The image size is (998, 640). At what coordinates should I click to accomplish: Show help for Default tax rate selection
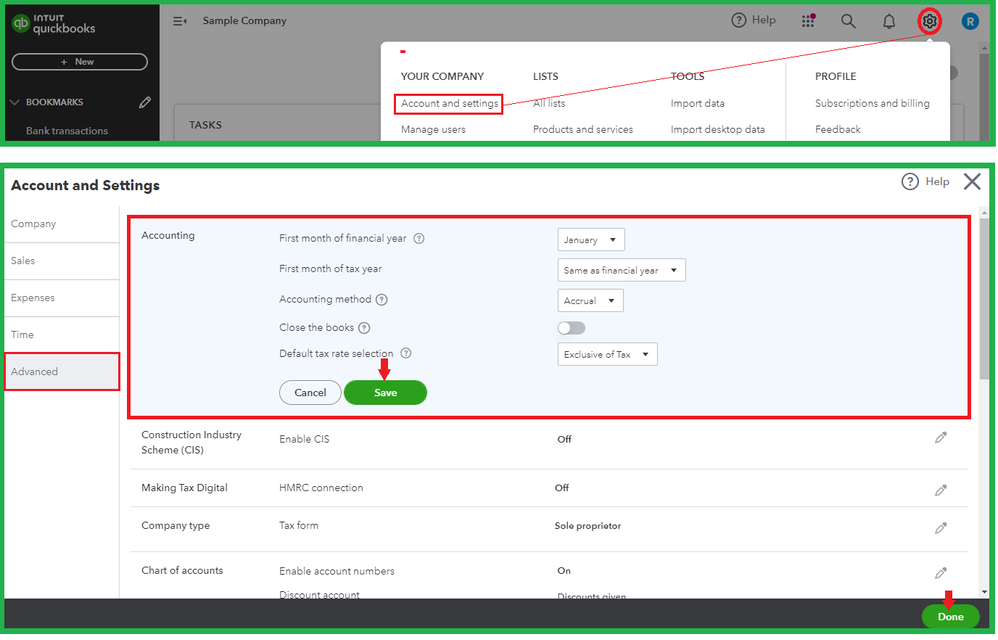tap(405, 353)
